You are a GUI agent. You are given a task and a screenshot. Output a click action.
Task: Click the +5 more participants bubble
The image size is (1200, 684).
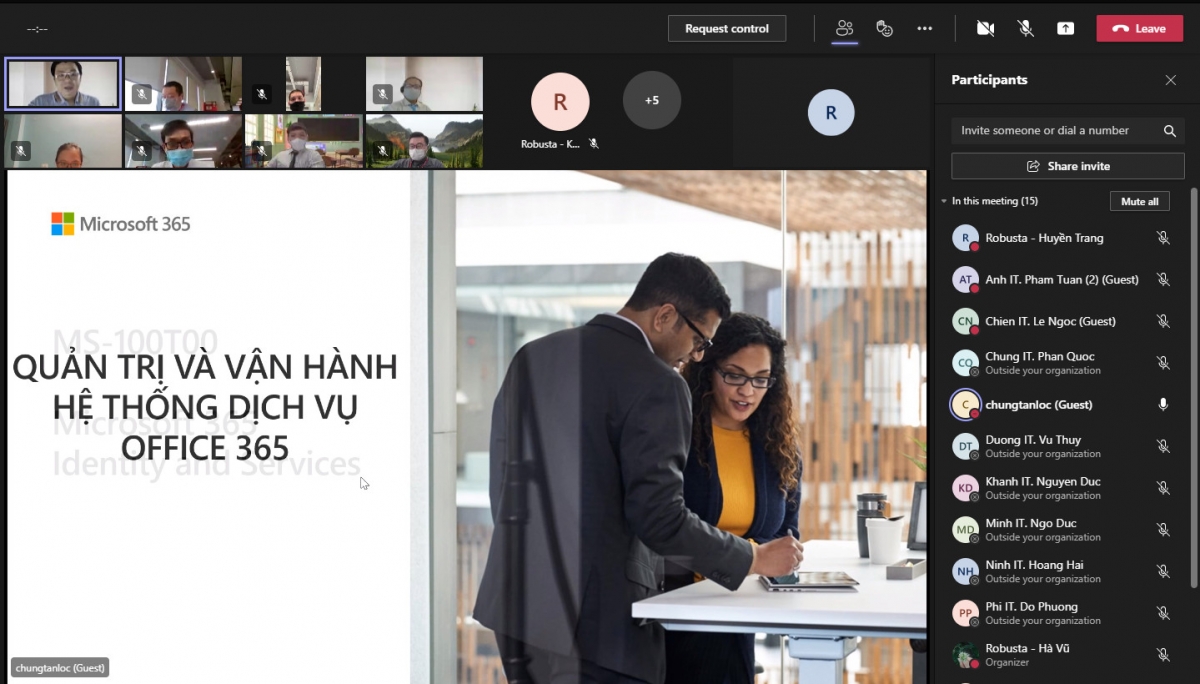pos(652,100)
